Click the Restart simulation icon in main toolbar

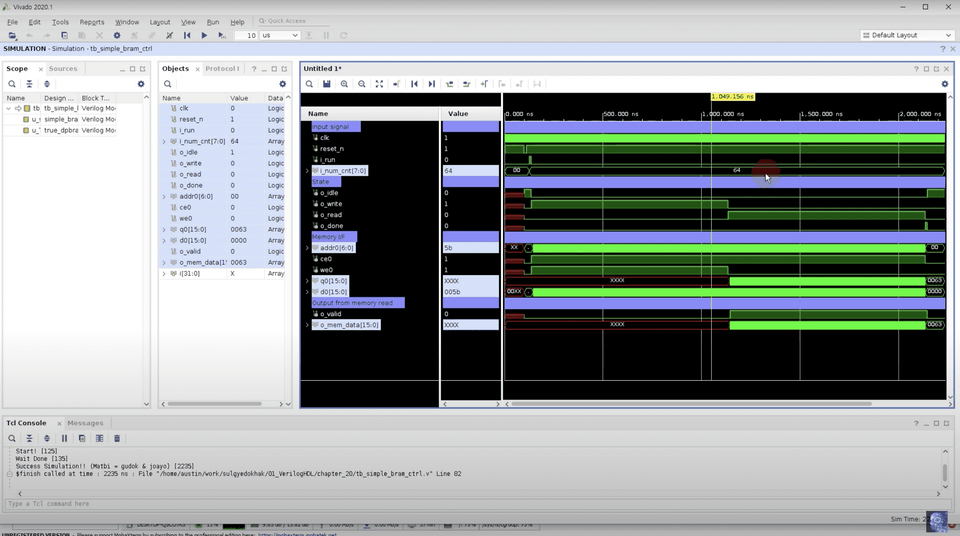click(x=187, y=35)
